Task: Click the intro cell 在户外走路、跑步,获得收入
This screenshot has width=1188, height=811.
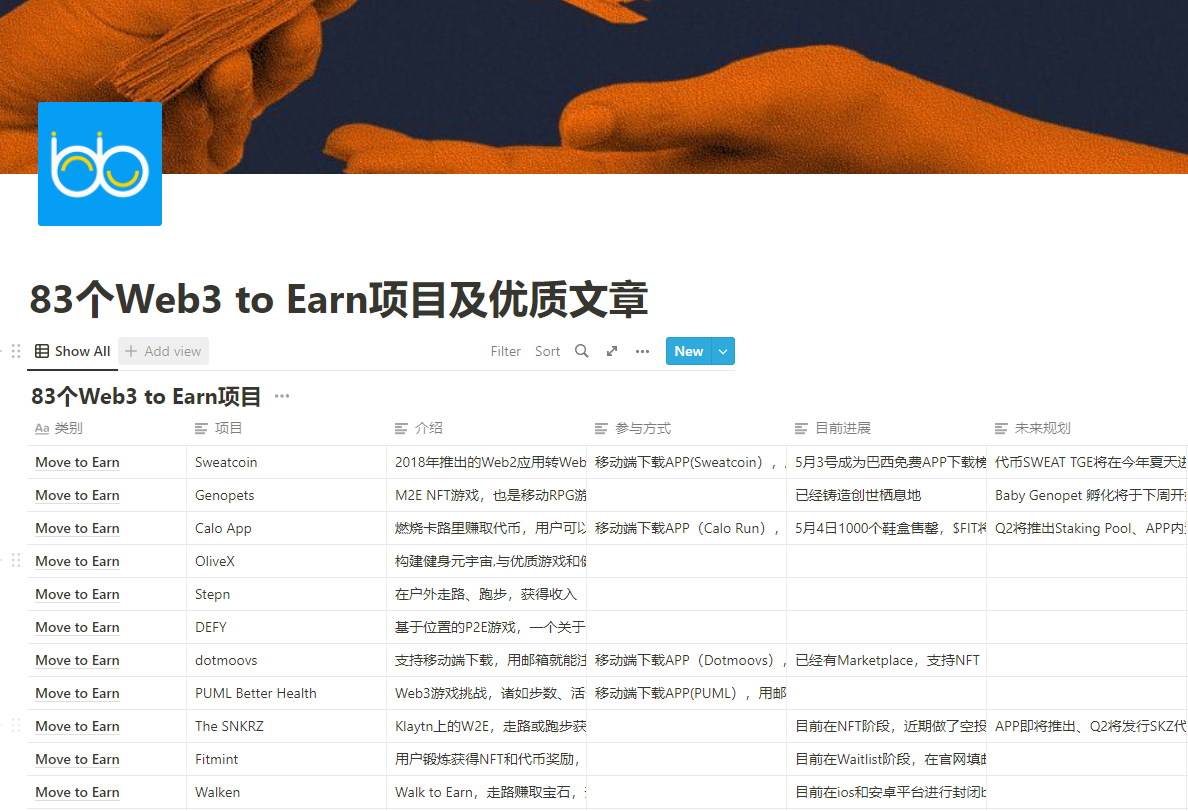Action: pyautogui.click(x=486, y=594)
